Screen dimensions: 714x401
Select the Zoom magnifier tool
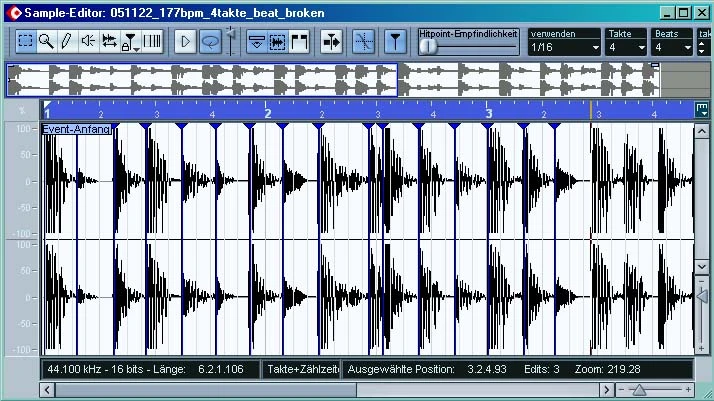[x=46, y=42]
